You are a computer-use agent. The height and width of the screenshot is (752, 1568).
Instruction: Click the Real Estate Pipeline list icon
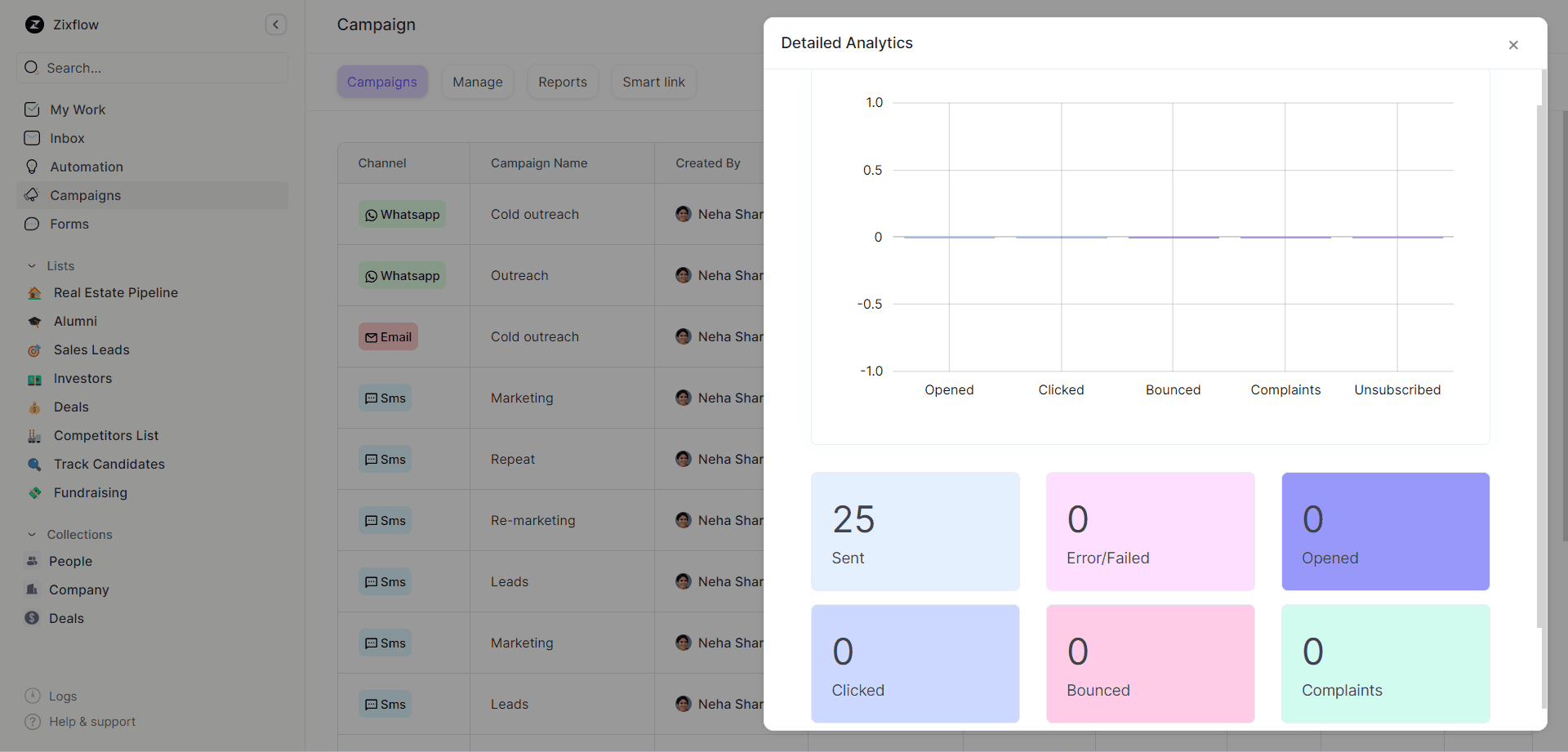pyautogui.click(x=33, y=292)
